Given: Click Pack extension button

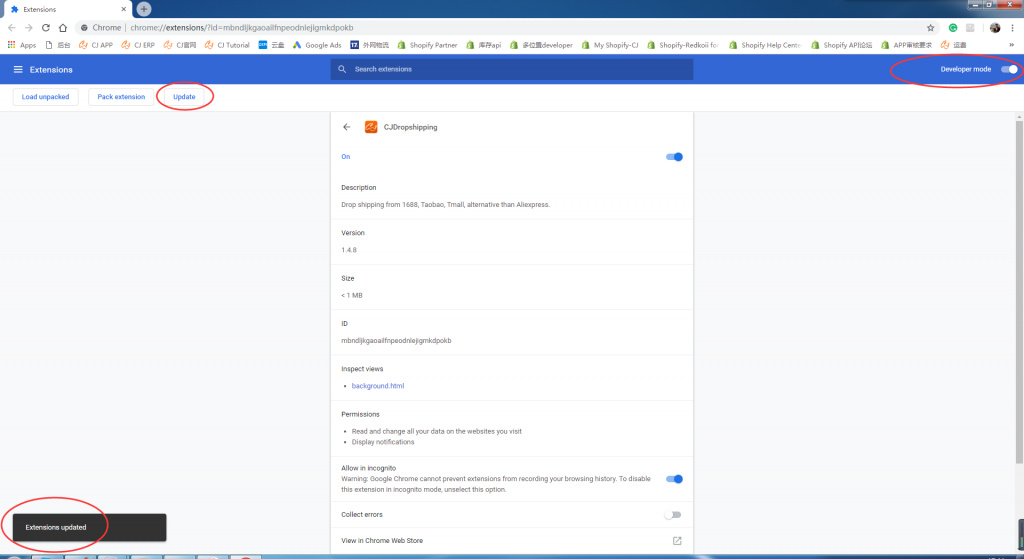Looking at the screenshot, I should (x=121, y=97).
